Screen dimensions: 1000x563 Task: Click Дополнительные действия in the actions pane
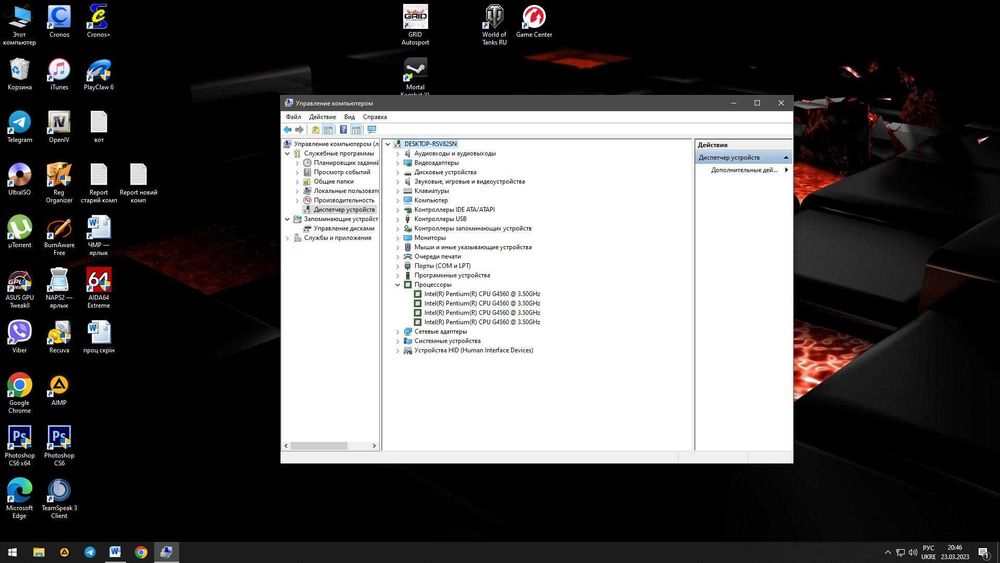click(x=744, y=170)
